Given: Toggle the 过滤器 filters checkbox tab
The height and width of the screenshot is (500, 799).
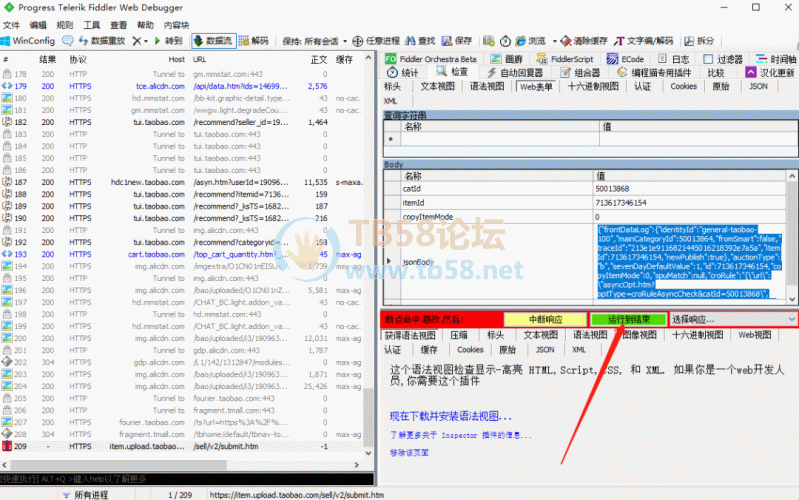Looking at the screenshot, I should 723,59.
